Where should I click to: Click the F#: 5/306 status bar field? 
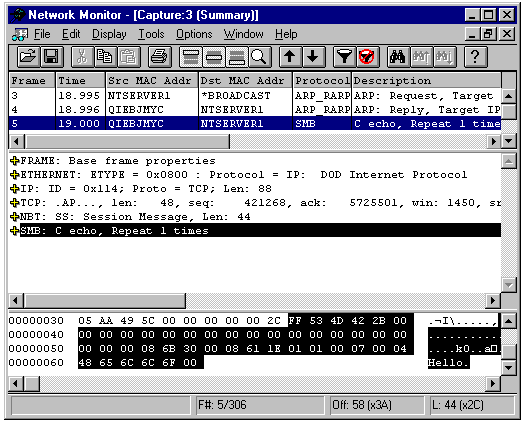click(260, 405)
